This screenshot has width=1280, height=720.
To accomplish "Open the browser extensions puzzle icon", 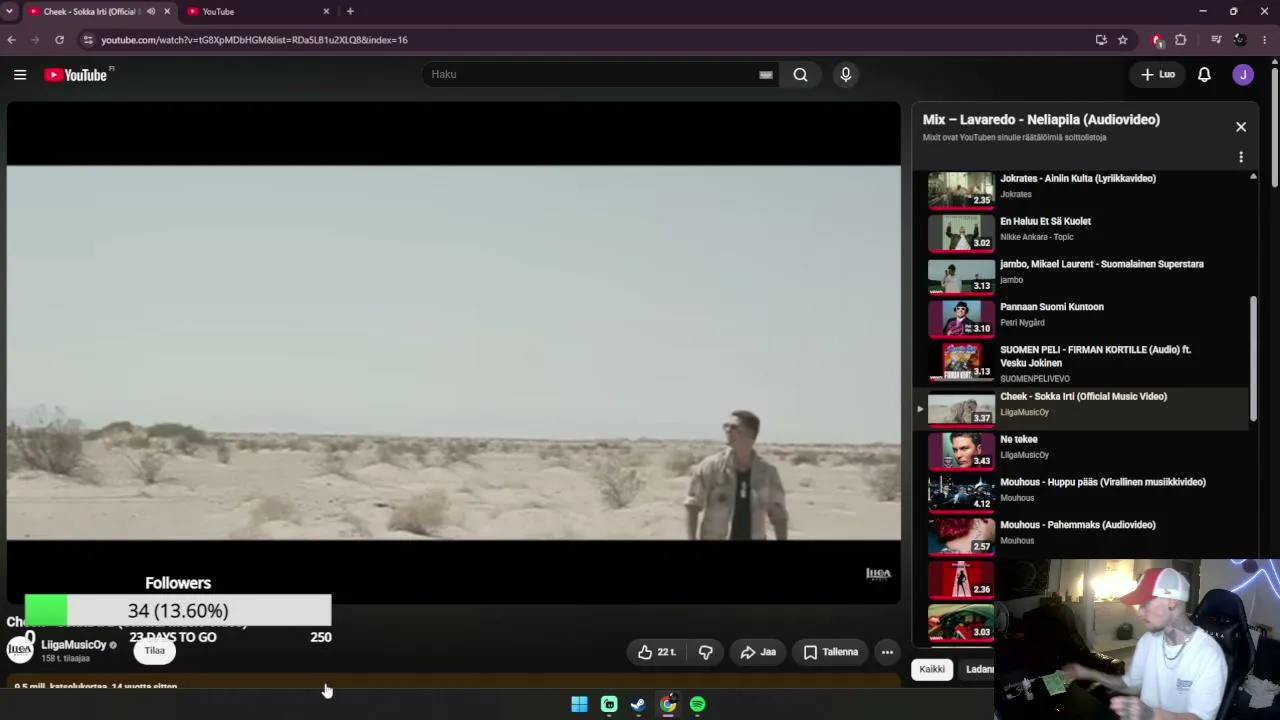I will click(1181, 40).
